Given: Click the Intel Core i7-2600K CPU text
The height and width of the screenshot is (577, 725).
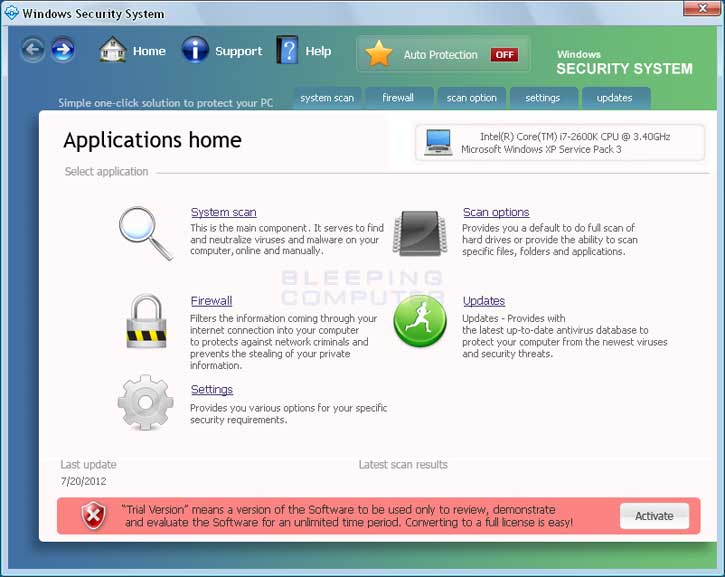Looking at the screenshot, I should point(575,136).
